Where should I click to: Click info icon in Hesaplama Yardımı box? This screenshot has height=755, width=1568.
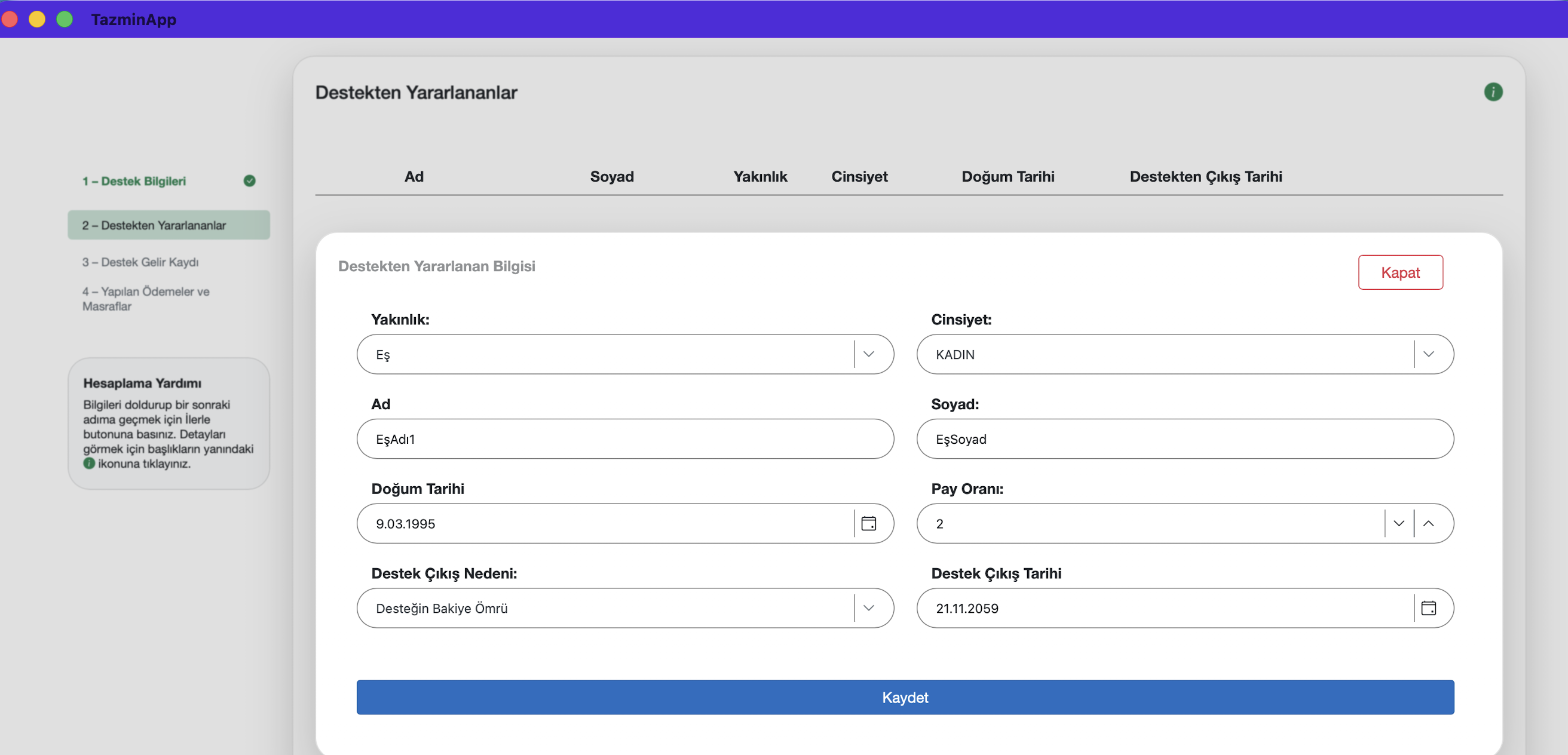(89, 464)
